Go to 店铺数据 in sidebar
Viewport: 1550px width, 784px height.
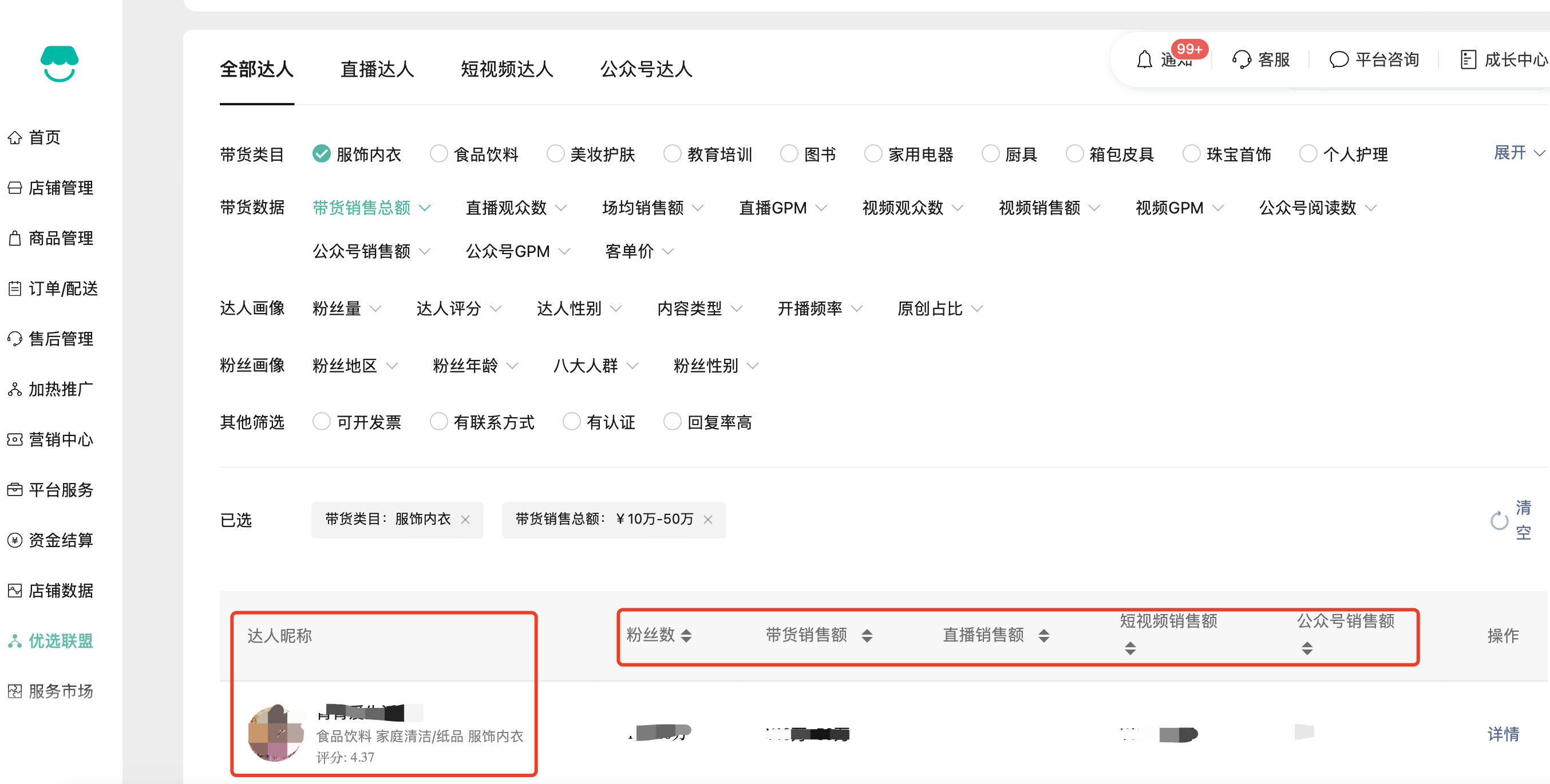pyautogui.click(x=60, y=590)
